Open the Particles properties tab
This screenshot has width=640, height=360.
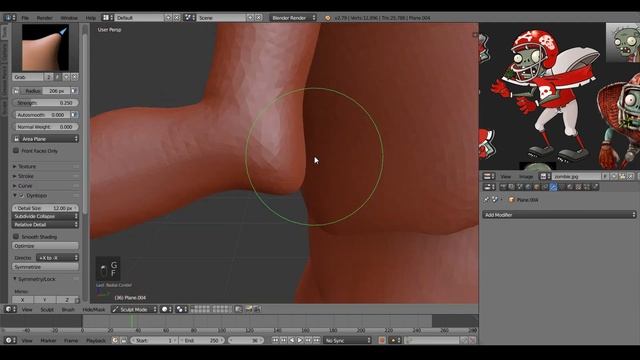pos(587,187)
